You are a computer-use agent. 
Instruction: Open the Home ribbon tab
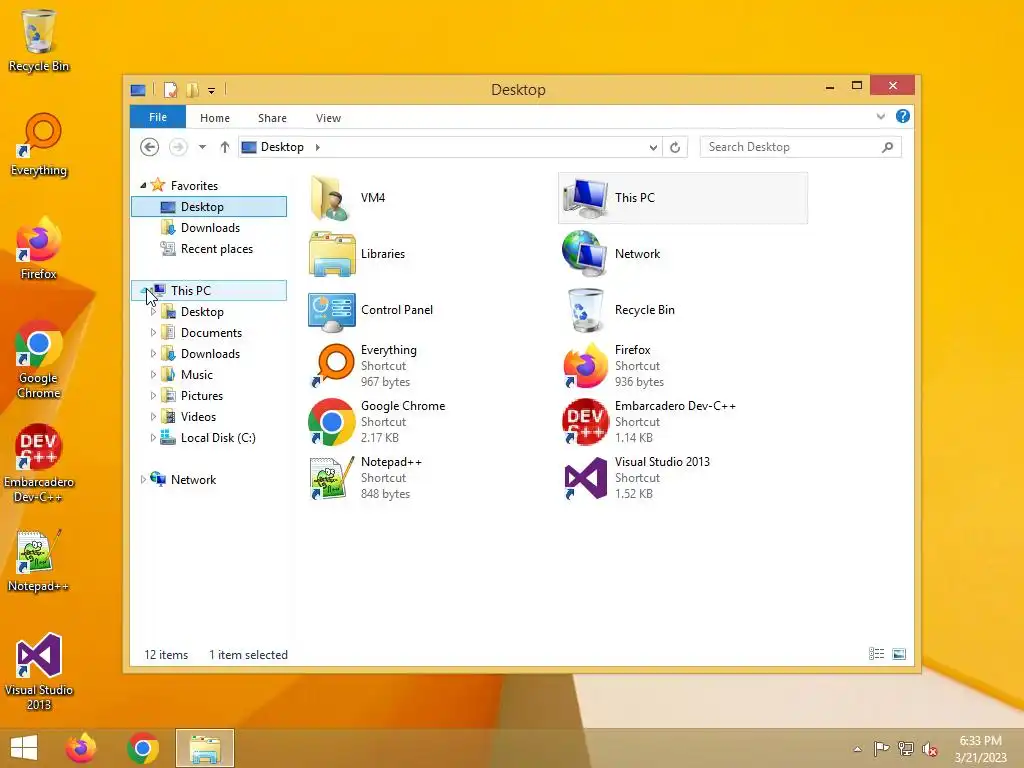tap(215, 118)
